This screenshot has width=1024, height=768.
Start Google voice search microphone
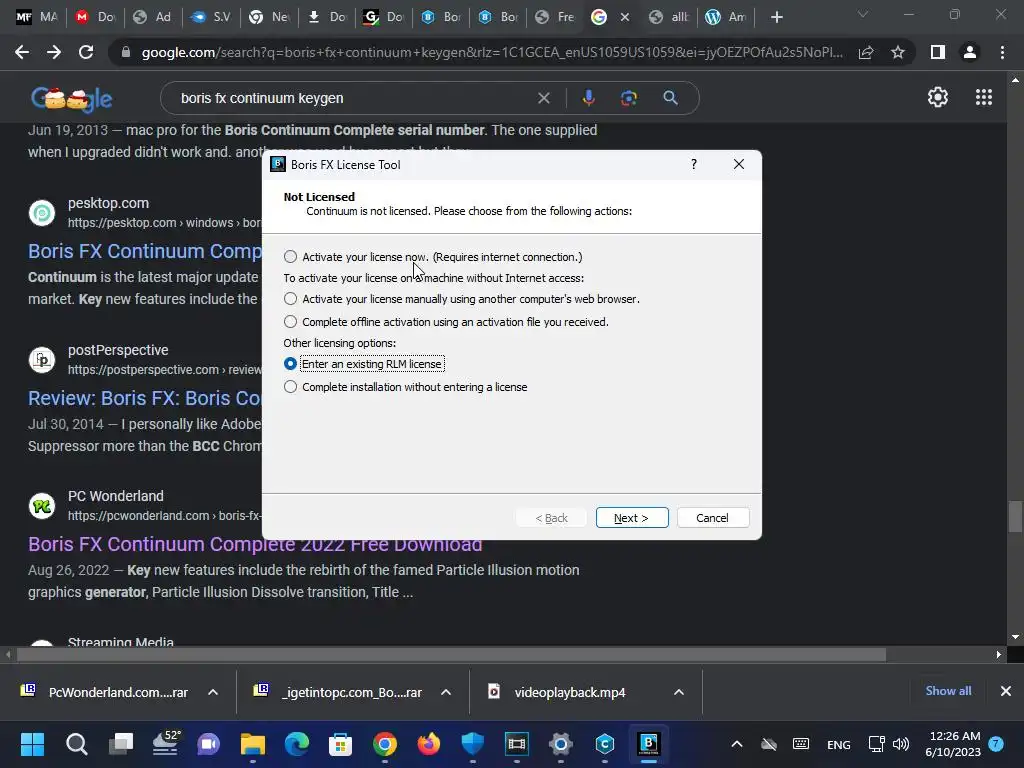(588, 98)
